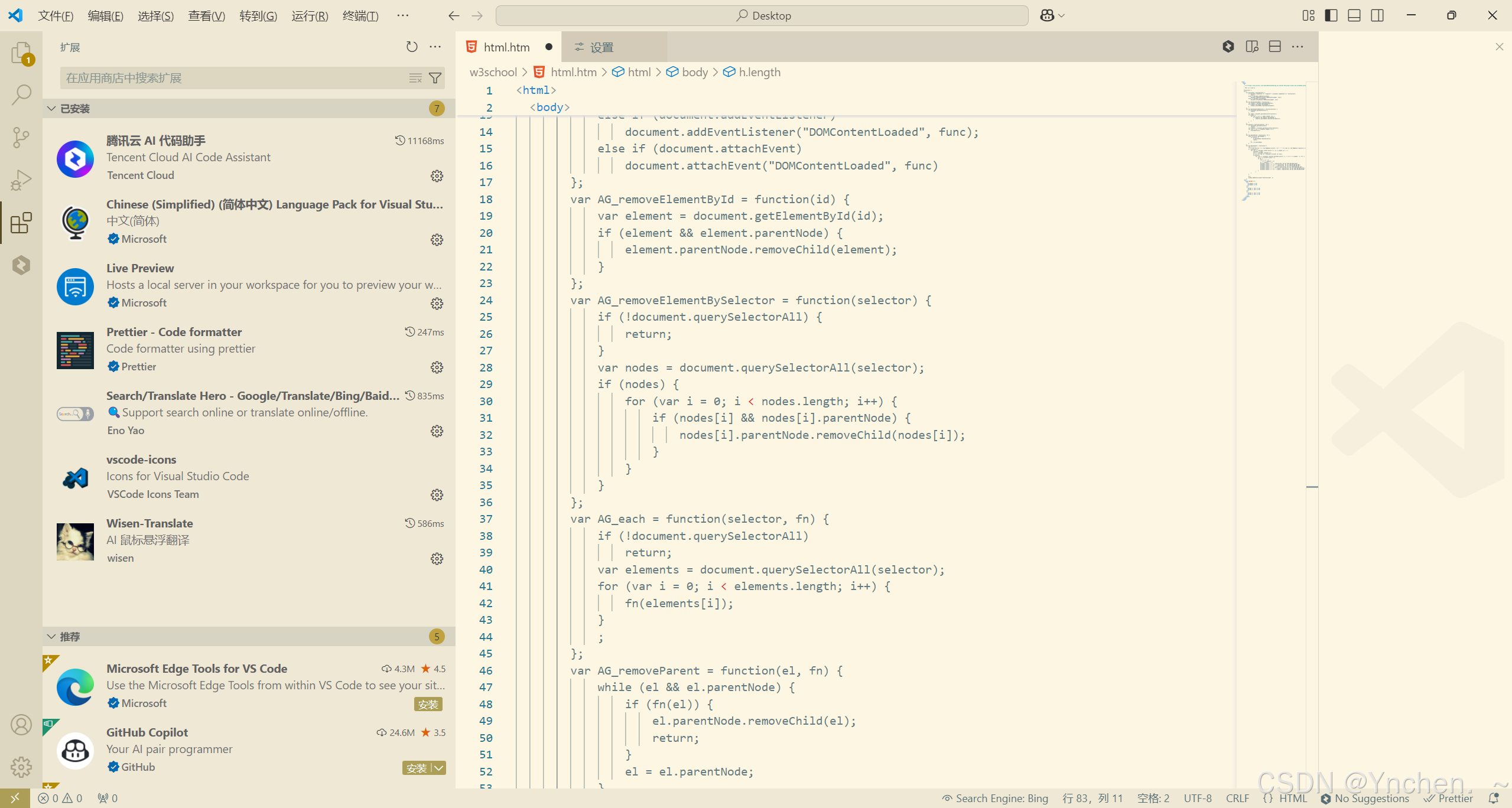This screenshot has height=808, width=1512.
Task: Open the Run and Debug view icon
Action: [x=21, y=180]
